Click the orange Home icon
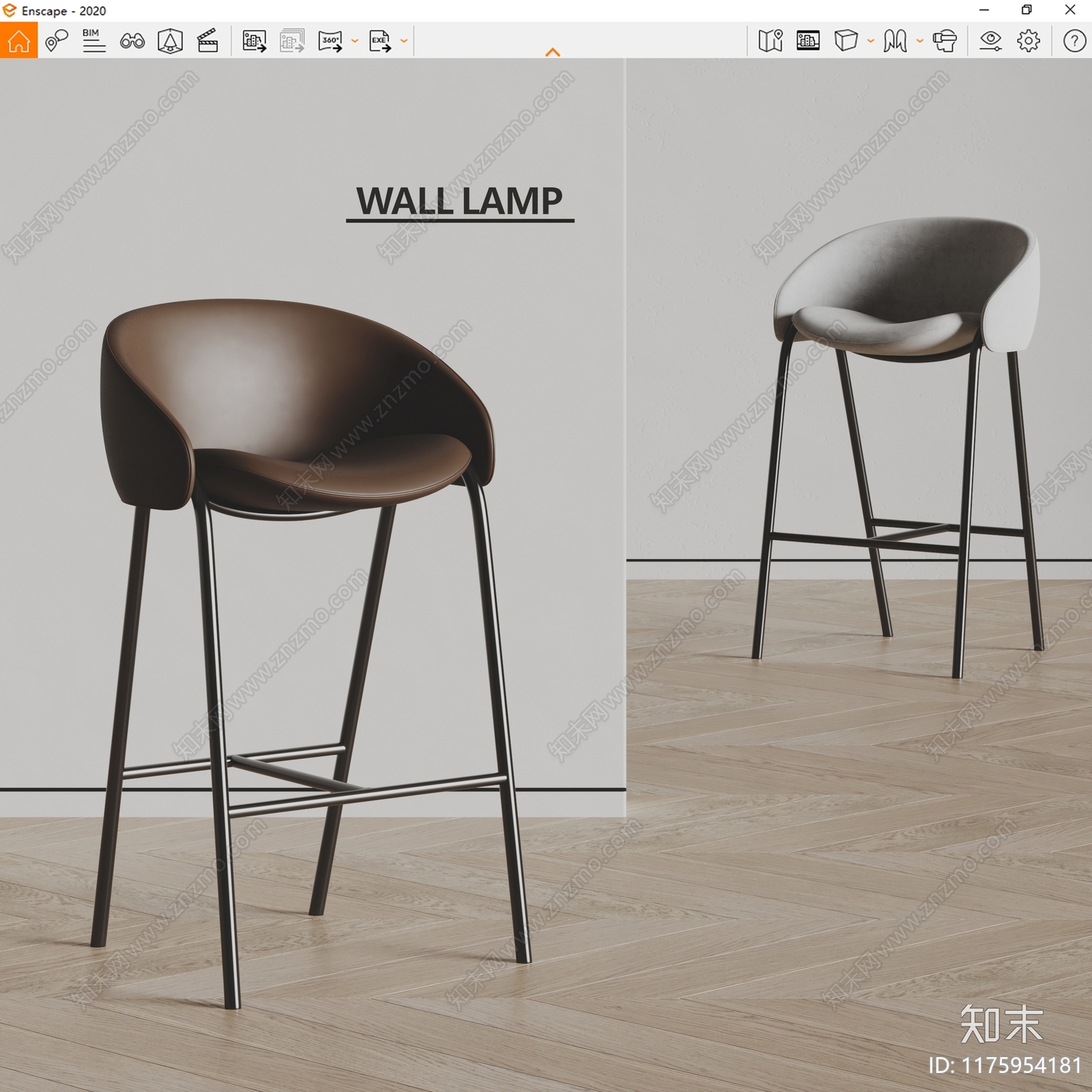Image resolution: width=1092 pixels, height=1092 pixels. tap(18, 40)
